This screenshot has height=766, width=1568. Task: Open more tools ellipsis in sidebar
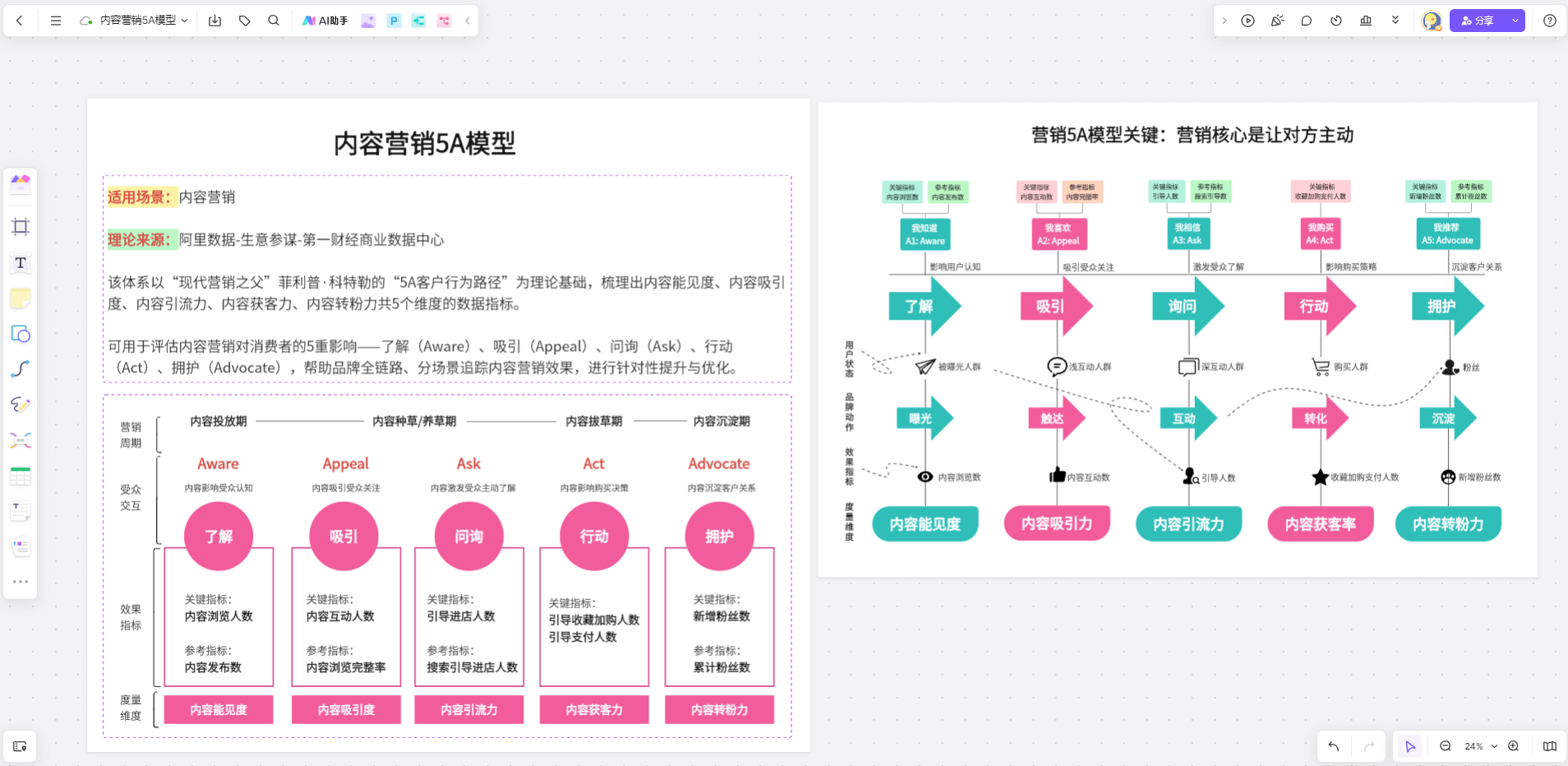[x=21, y=582]
